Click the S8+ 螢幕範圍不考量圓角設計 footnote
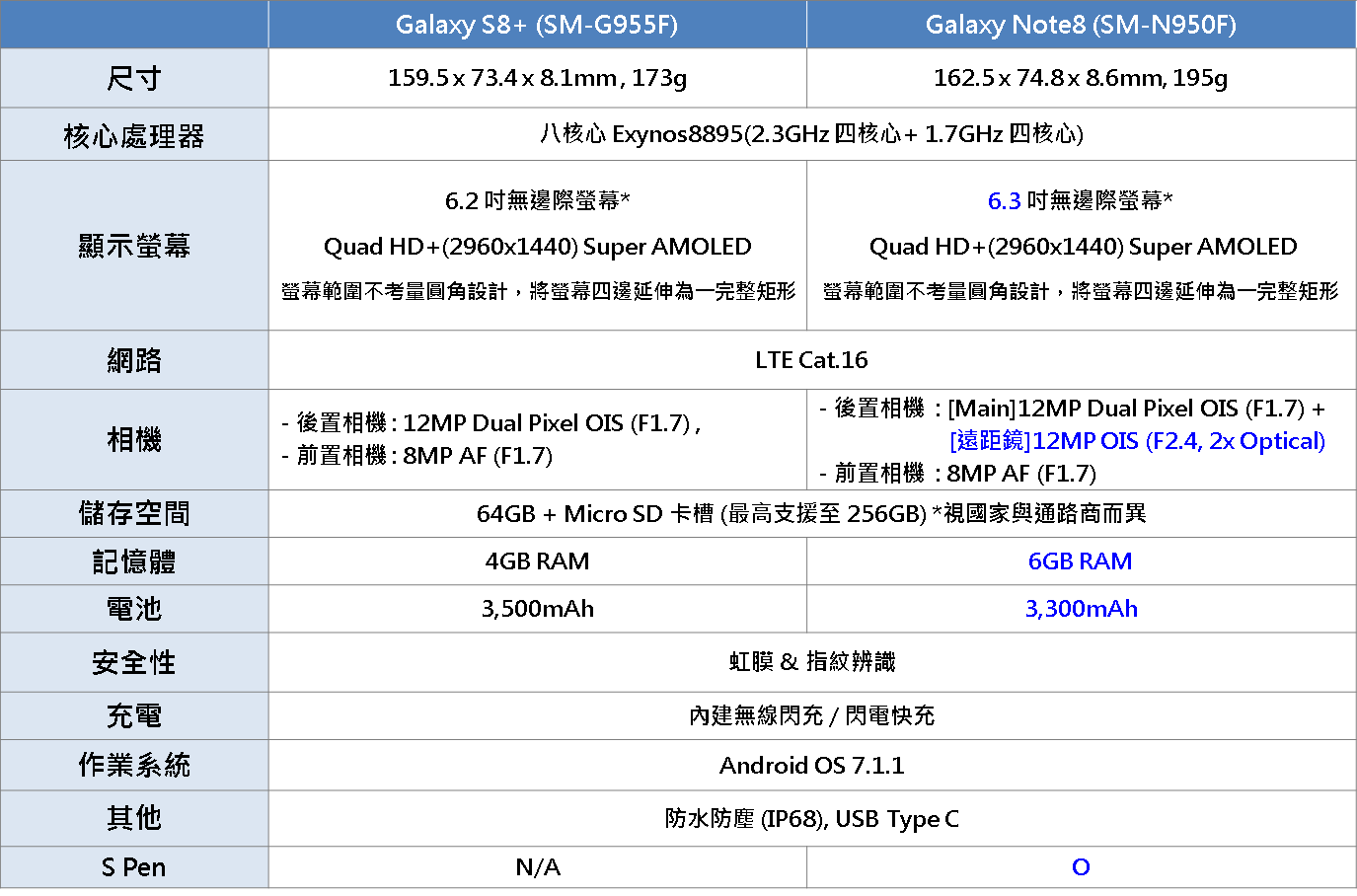This screenshot has height=896, width=1357. (x=538, y=291)
